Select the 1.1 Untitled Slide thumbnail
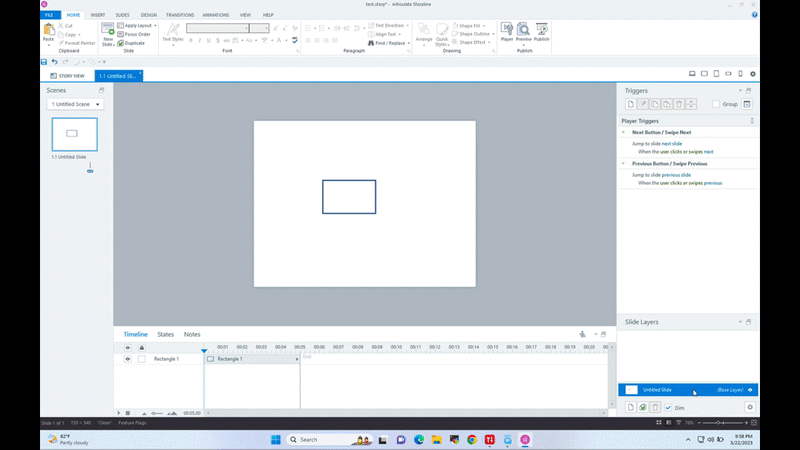The height and width of the screenshot is (450, 800). click(x=75, y=134)
